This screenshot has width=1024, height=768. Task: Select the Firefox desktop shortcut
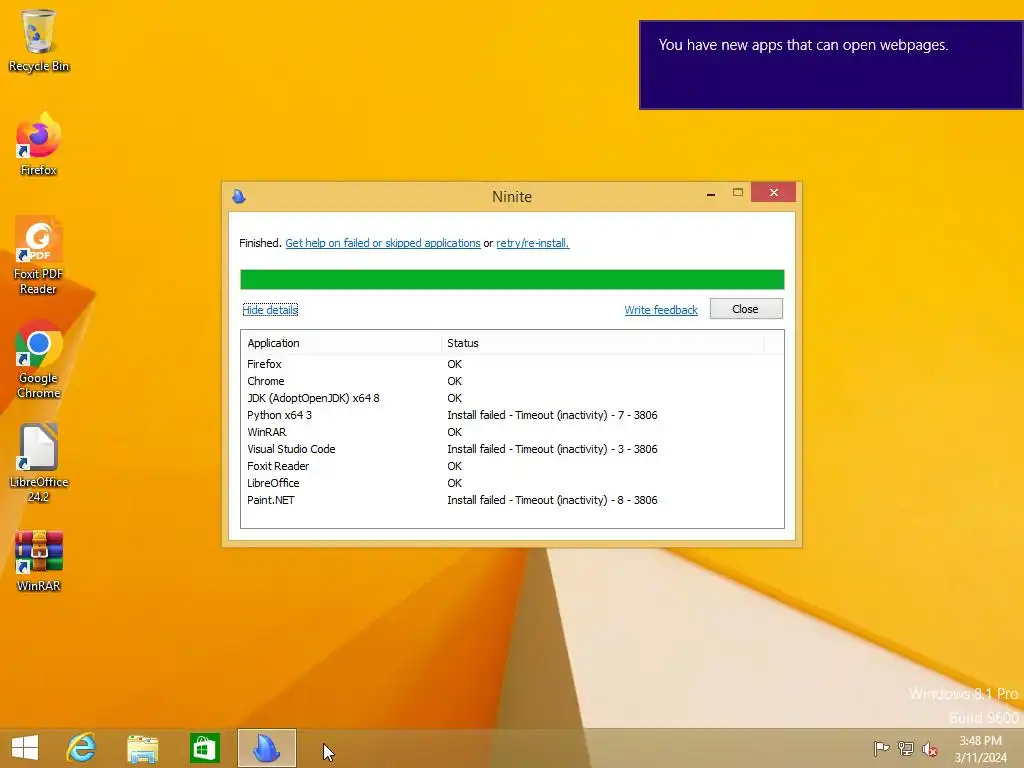(x=39, y=144)
